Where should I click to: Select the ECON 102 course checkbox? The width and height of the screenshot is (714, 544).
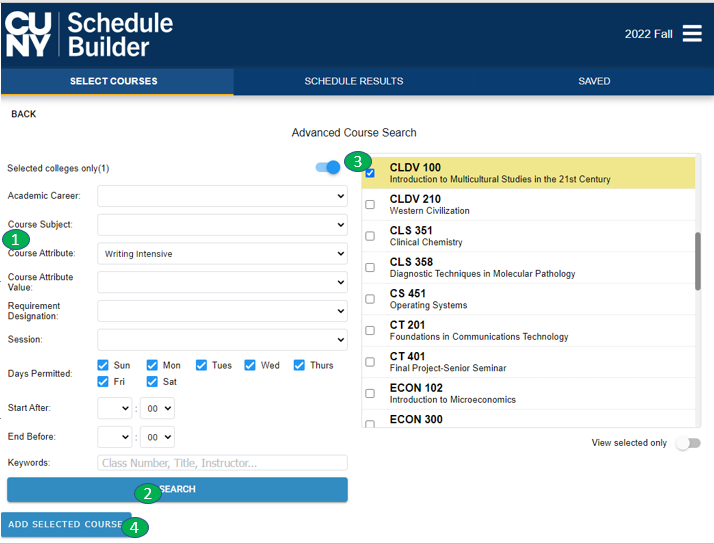pos(370,393)
